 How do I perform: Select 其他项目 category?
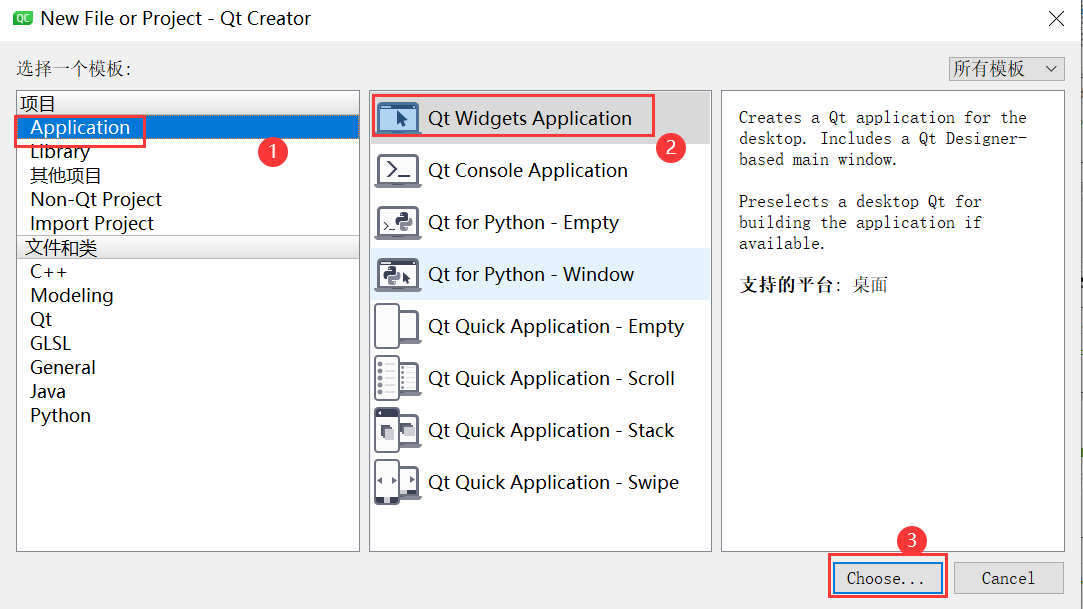pos(188,175)
